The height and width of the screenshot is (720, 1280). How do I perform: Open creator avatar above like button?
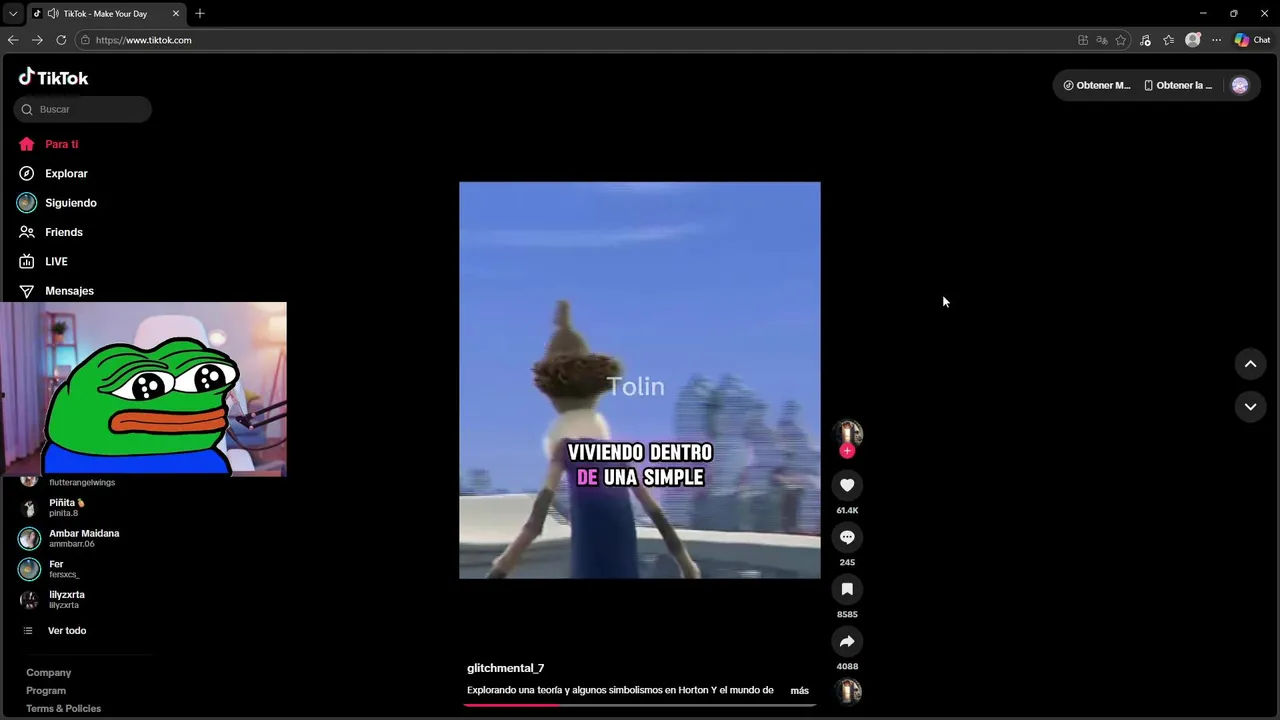(x=847, y=432)
